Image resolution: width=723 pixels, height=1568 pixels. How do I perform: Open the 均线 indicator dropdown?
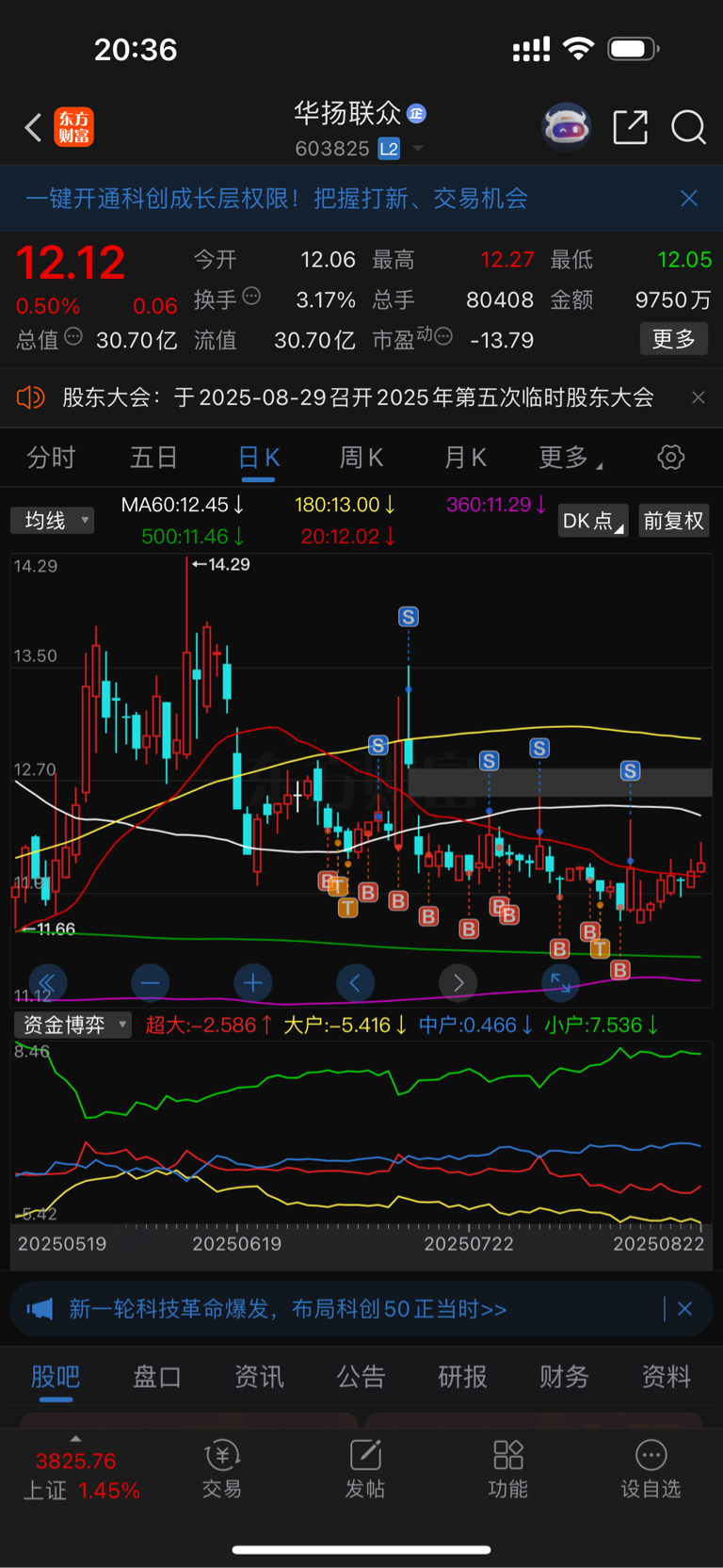coord(53,521)
